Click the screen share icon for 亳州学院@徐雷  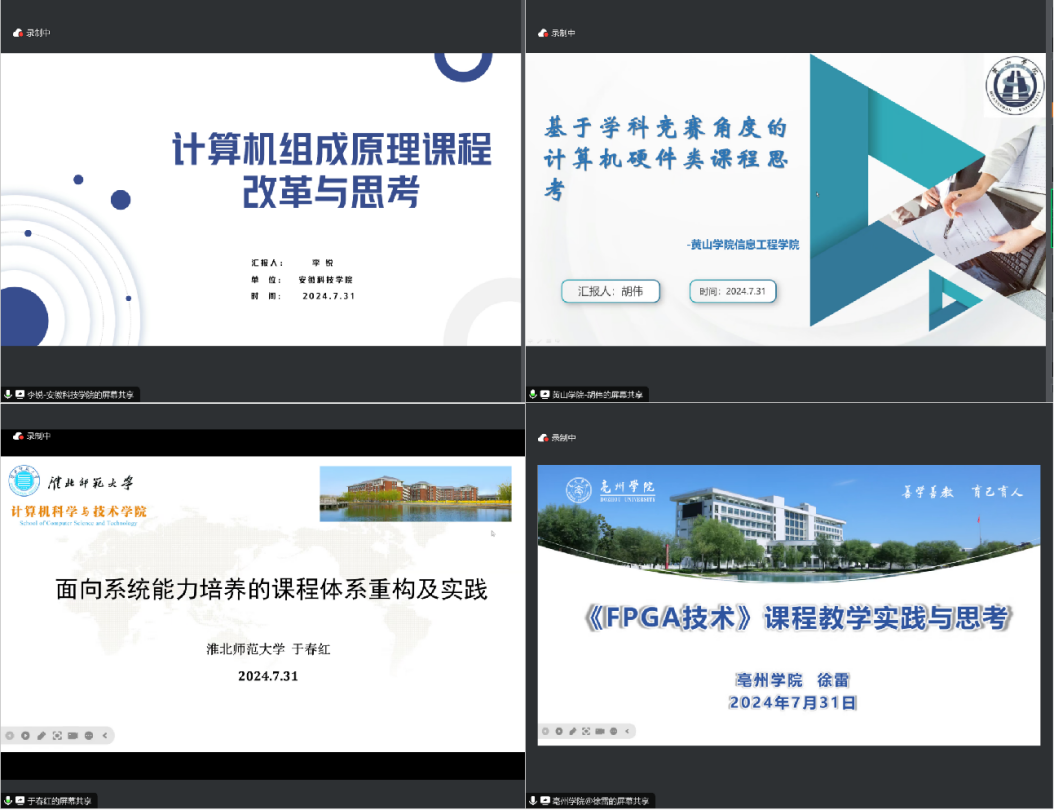[545, 801]
